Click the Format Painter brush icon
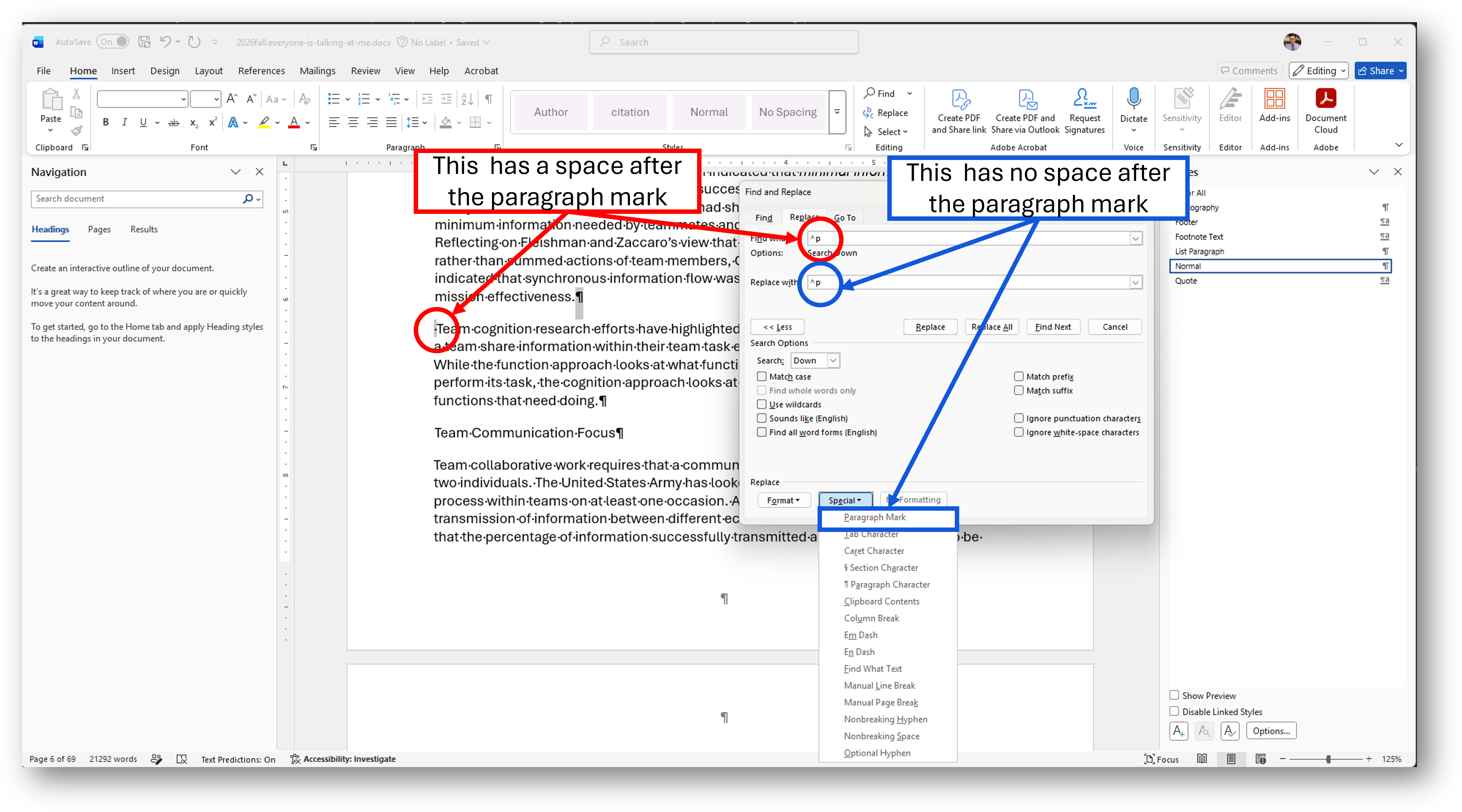 [x=77, y=131]
